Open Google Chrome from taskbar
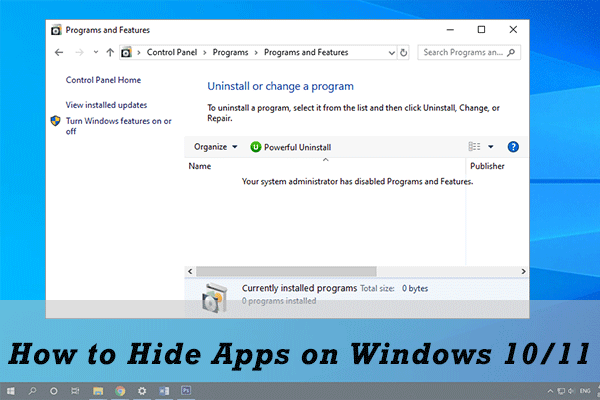Image resolution: width=600 pixels, height=400 pixels. point(120,391)
